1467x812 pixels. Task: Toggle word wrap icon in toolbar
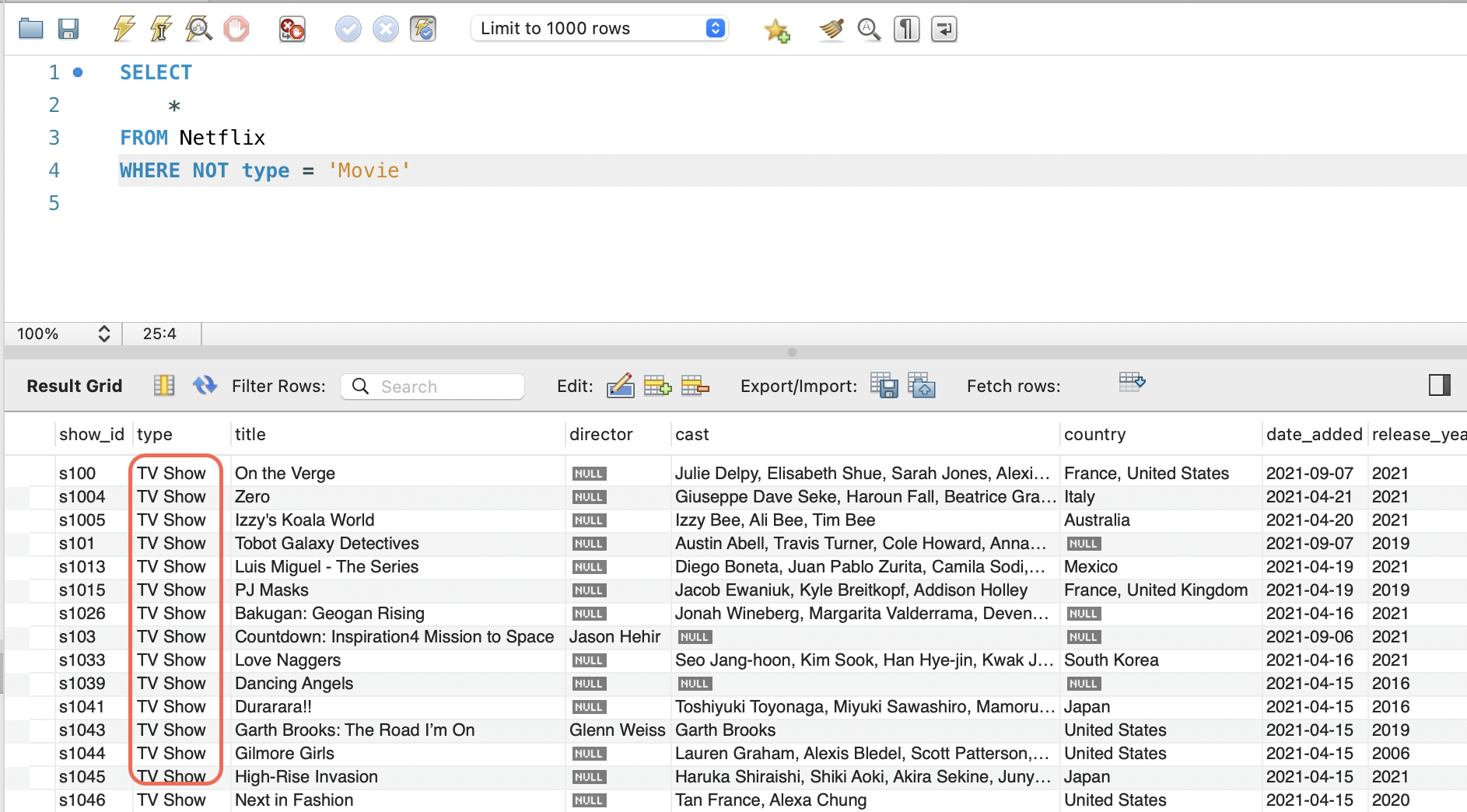pyautogui.click(x=944, y=30)
